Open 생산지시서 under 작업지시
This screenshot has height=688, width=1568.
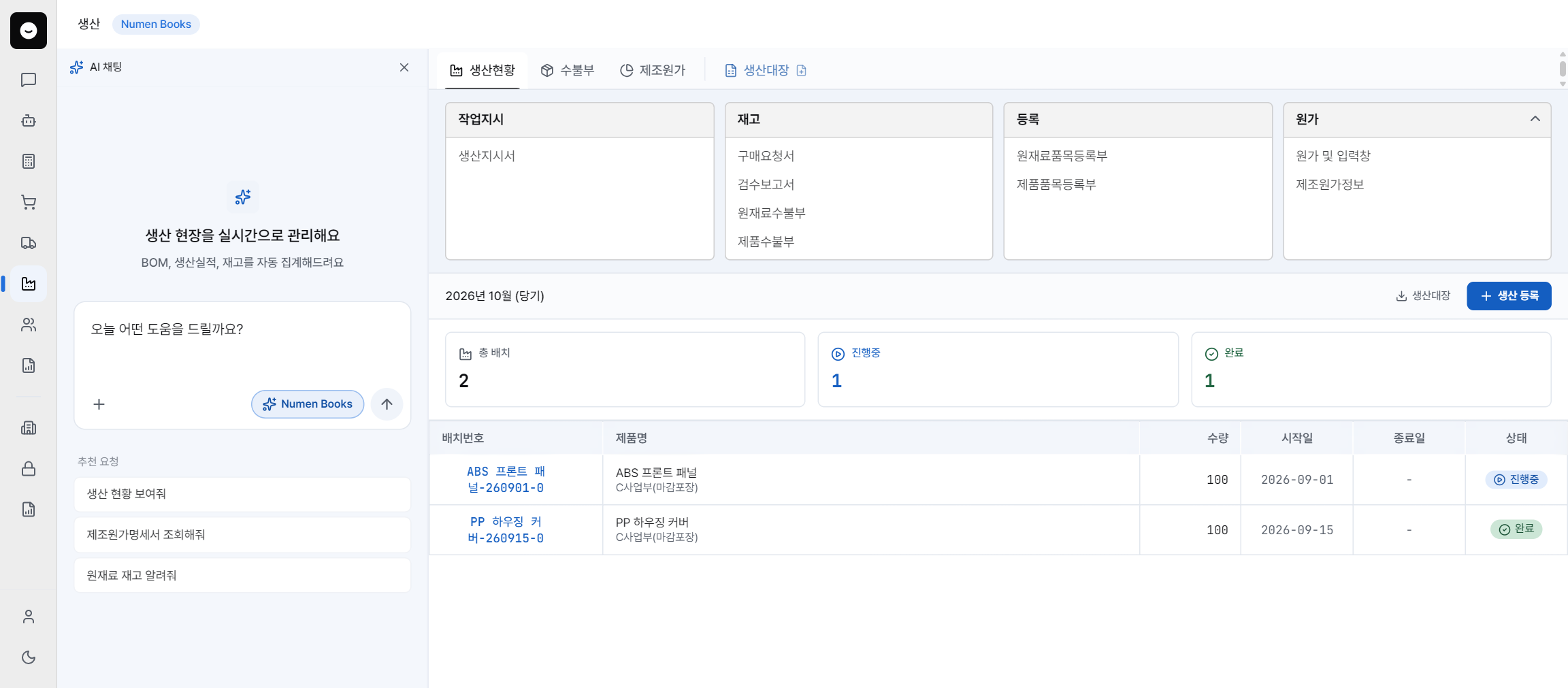[487, 156]
